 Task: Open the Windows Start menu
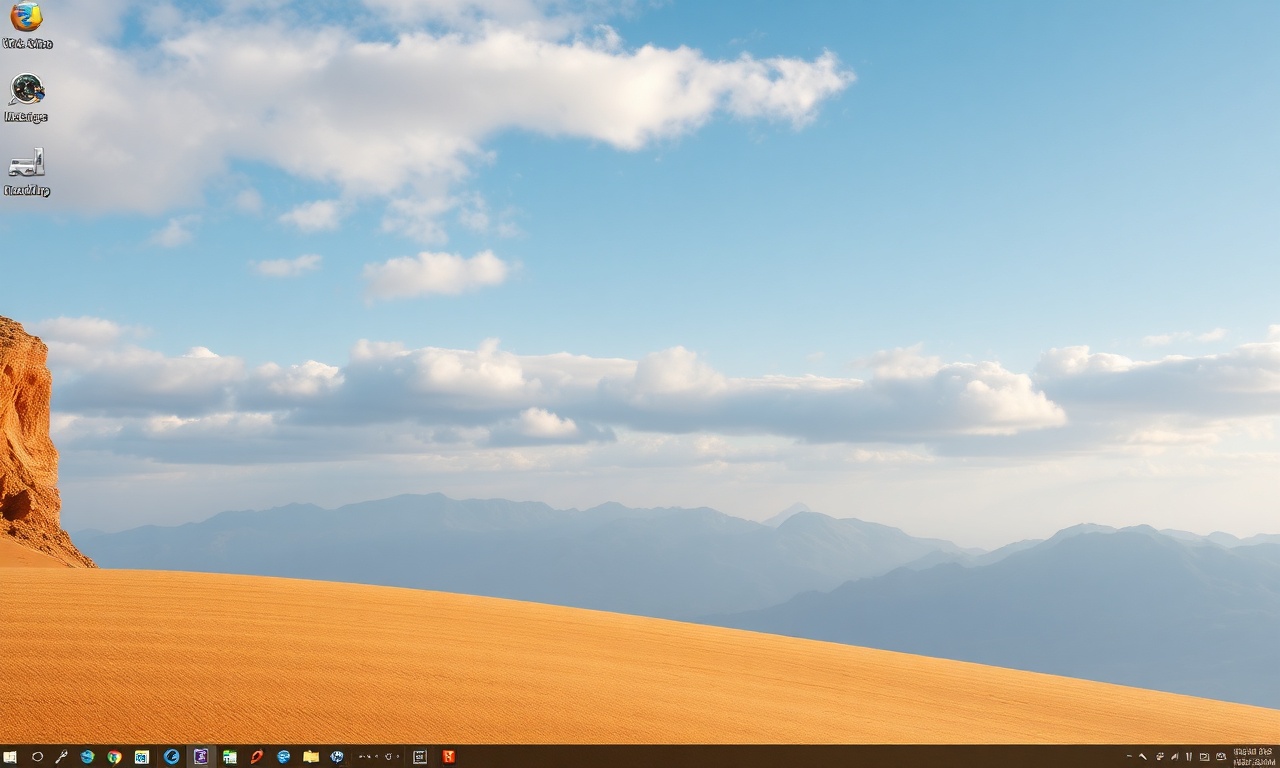[10, 757]
